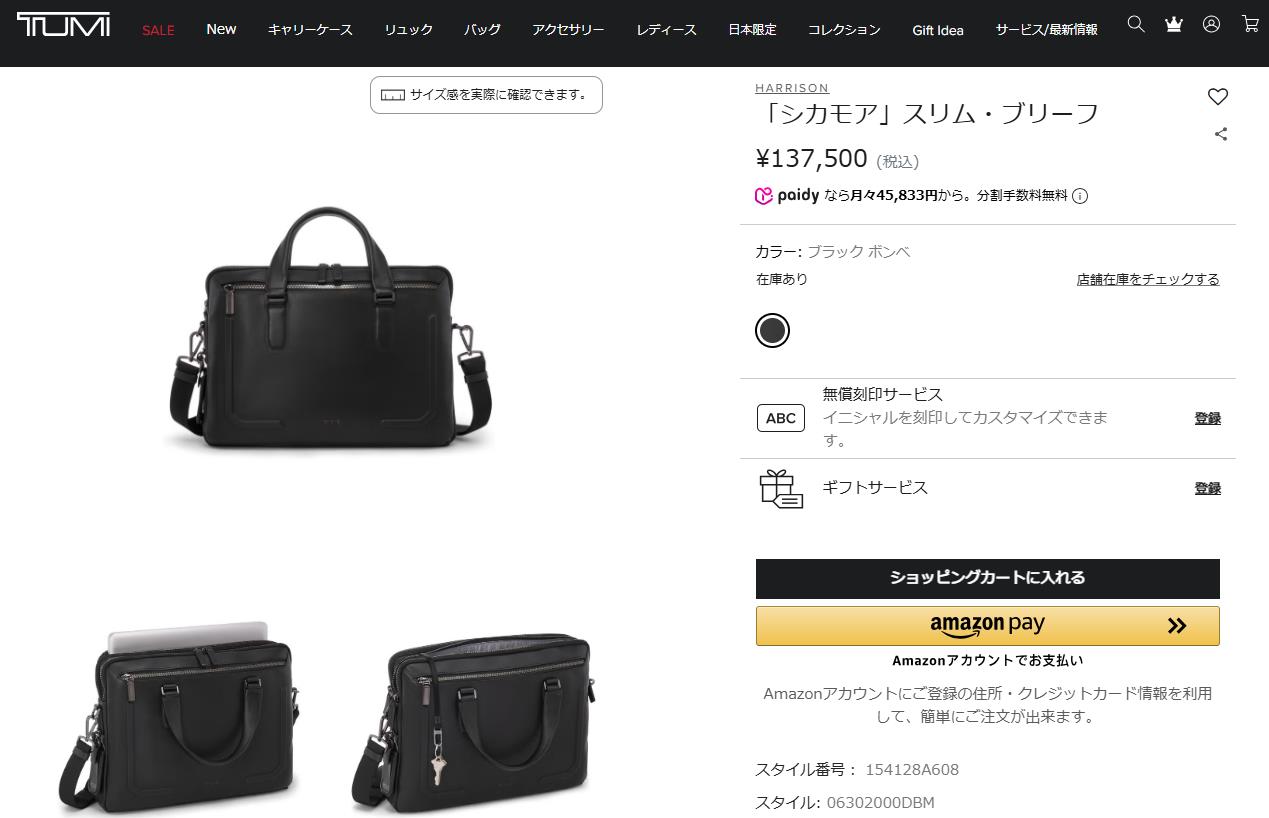
Task: Click the gift box service icon
Action: tap(781, 489)
